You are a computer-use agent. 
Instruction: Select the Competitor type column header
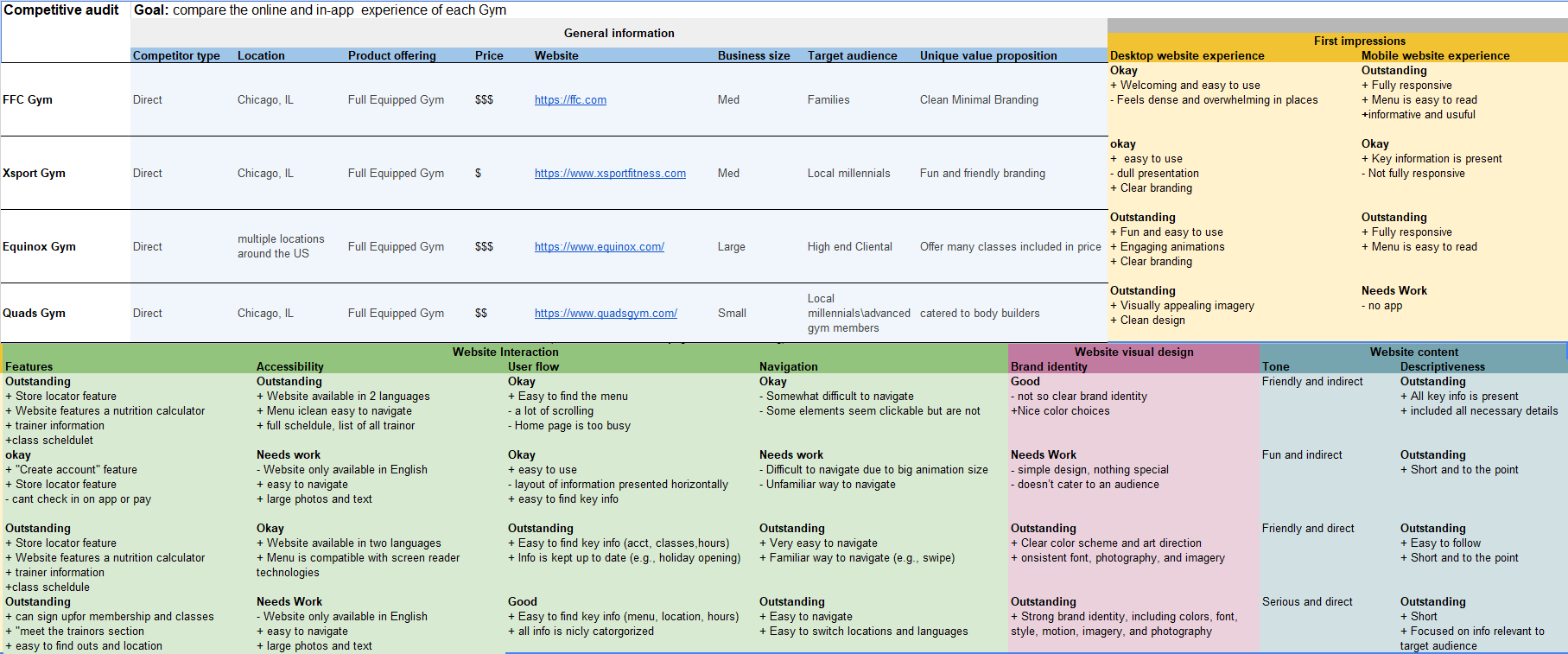tap(176, 55)
